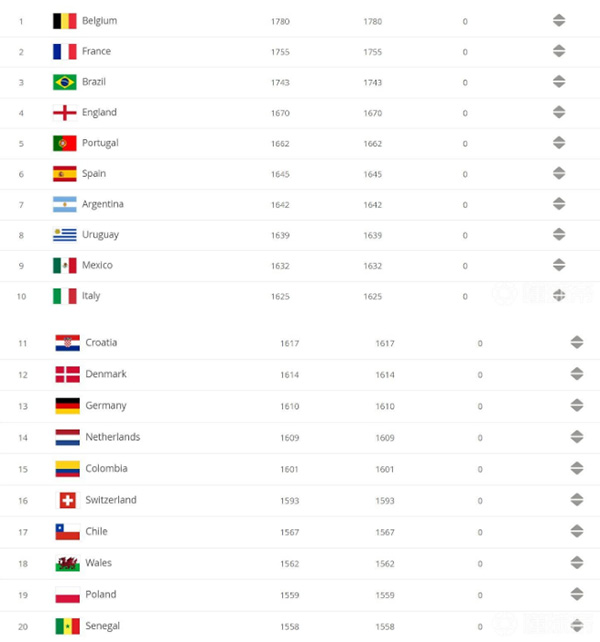Click the Argentina flag icon
The height and width of the screenshot is (642, 600).
tap(64, 204)
